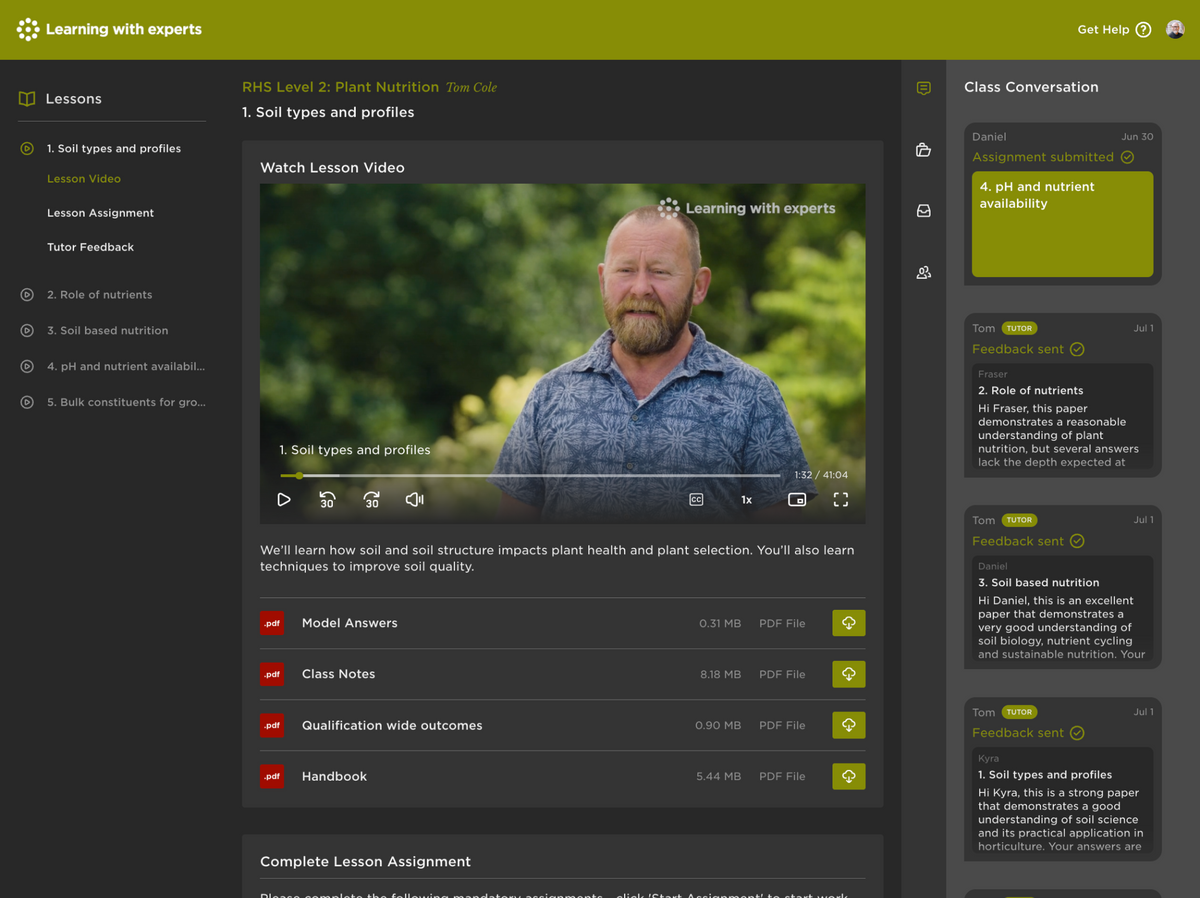Toggle closed captions on video

pos(697,499)
